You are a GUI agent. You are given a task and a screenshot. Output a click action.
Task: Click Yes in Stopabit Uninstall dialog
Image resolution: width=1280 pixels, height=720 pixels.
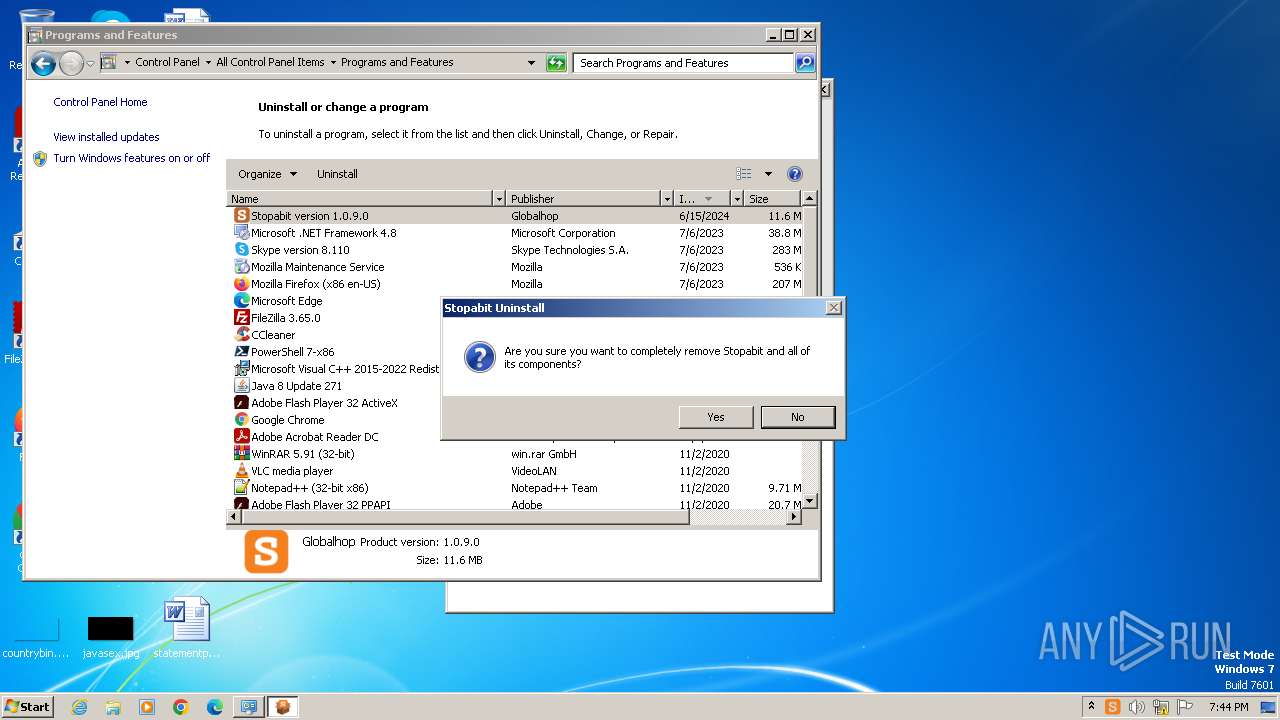(716, 417)
